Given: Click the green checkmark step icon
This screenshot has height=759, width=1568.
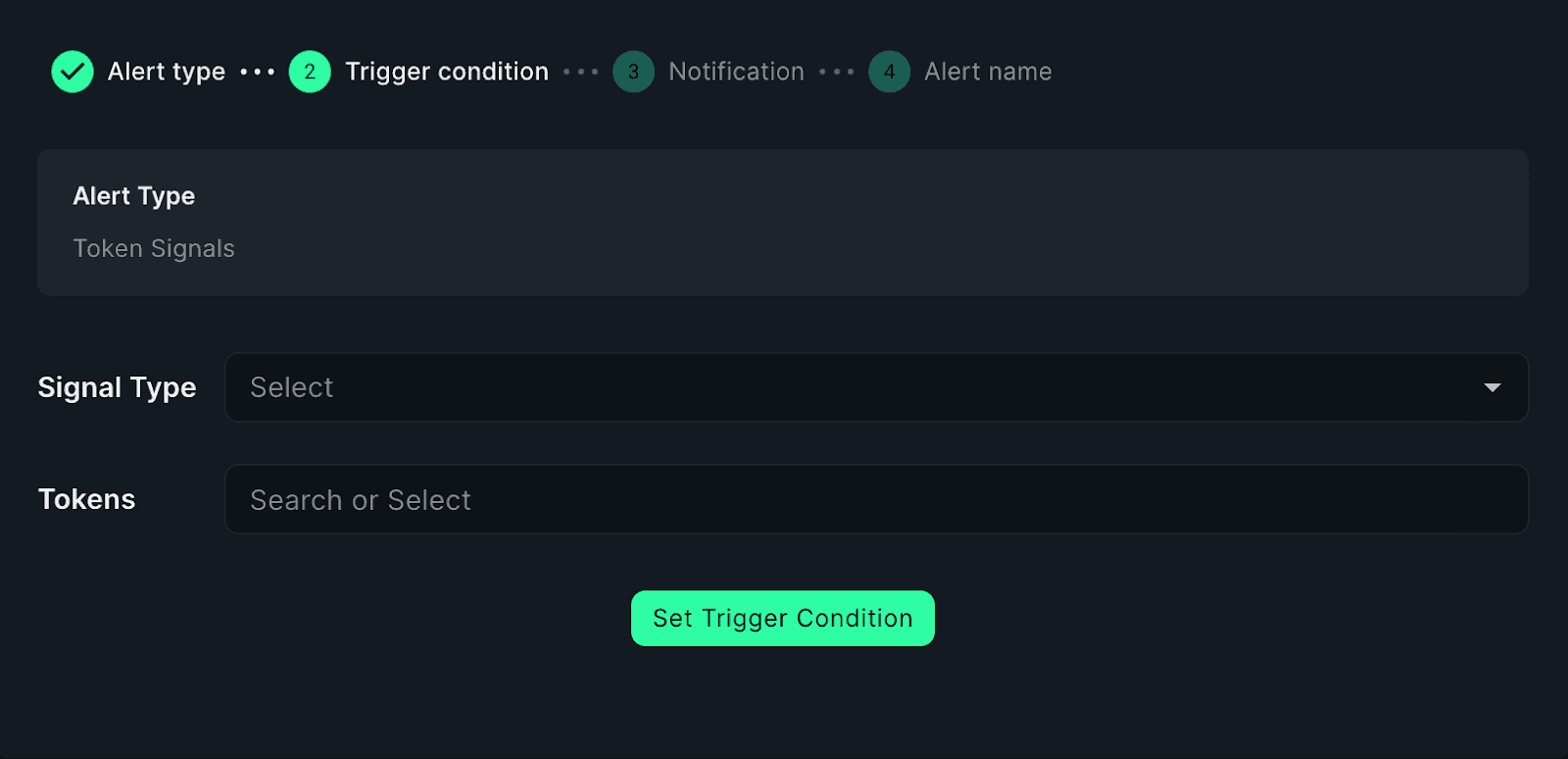Looking at the screenshot, I should 73,72.
